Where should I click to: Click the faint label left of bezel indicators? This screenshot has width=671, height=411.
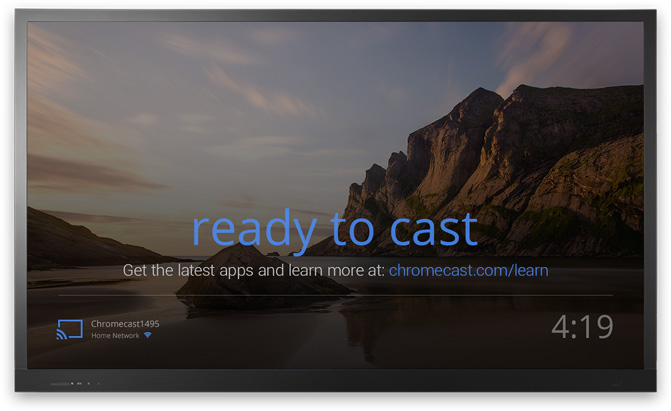60,384
